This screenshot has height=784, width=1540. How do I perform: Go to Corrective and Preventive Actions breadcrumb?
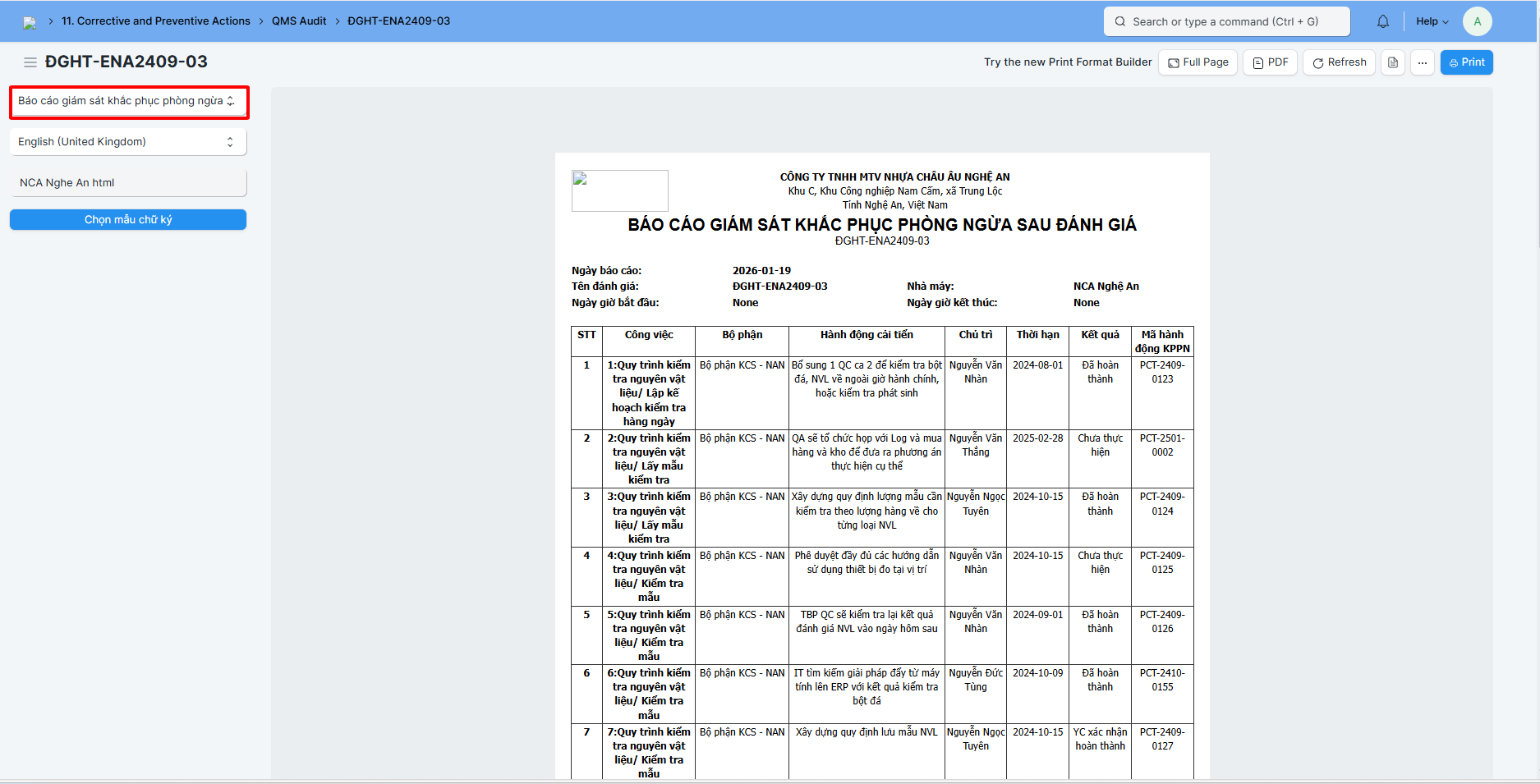coord(155,21)
